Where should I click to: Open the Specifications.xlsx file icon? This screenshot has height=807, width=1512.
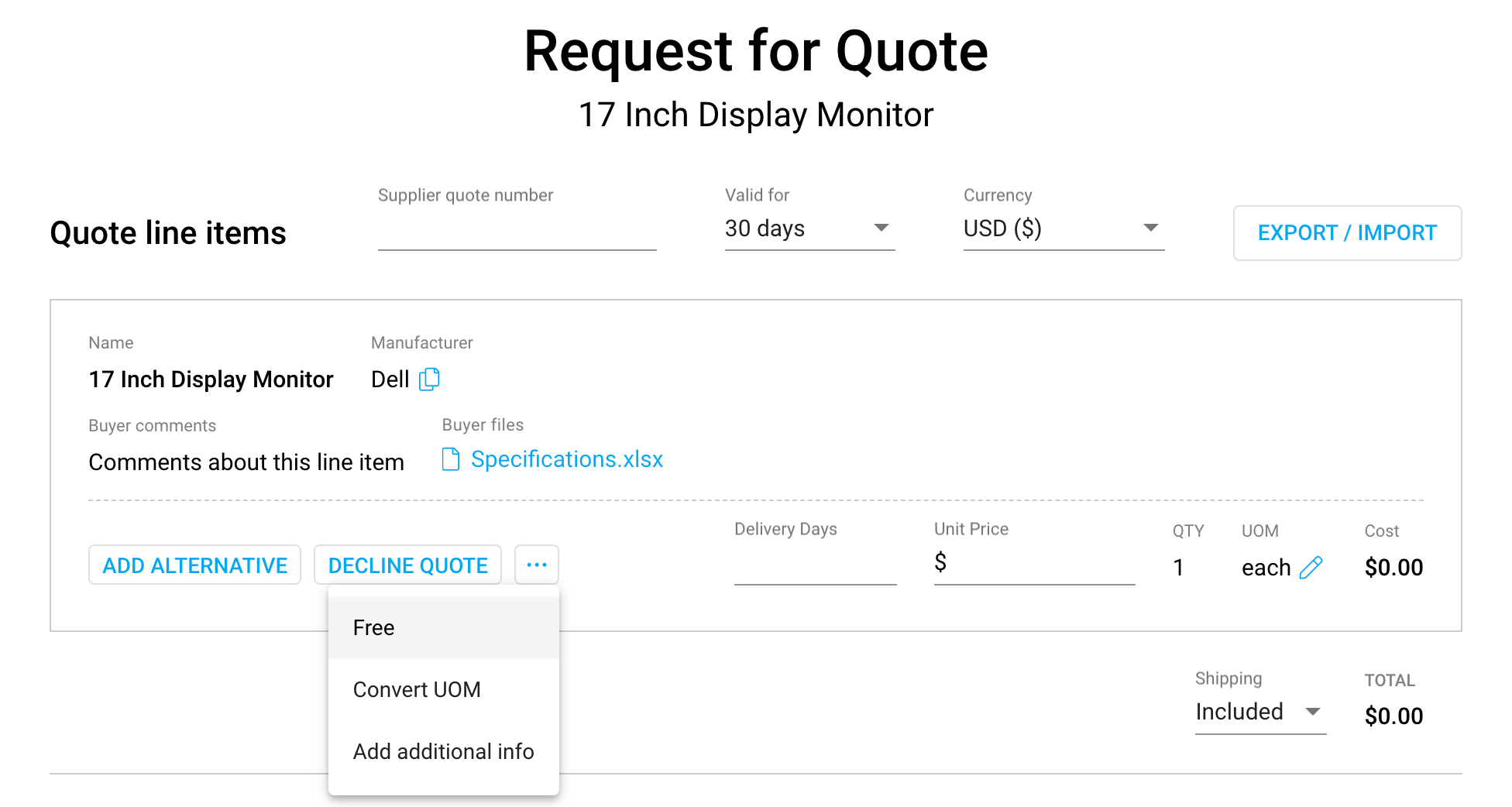coord(451,459)
